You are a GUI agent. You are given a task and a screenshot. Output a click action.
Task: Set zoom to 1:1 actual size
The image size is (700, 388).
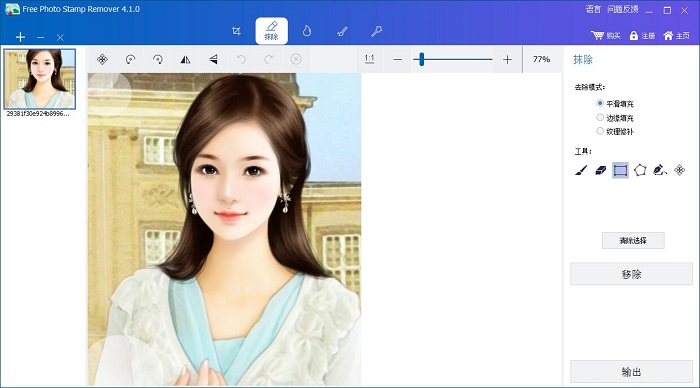pyautogui.click(x=369, y=59)
